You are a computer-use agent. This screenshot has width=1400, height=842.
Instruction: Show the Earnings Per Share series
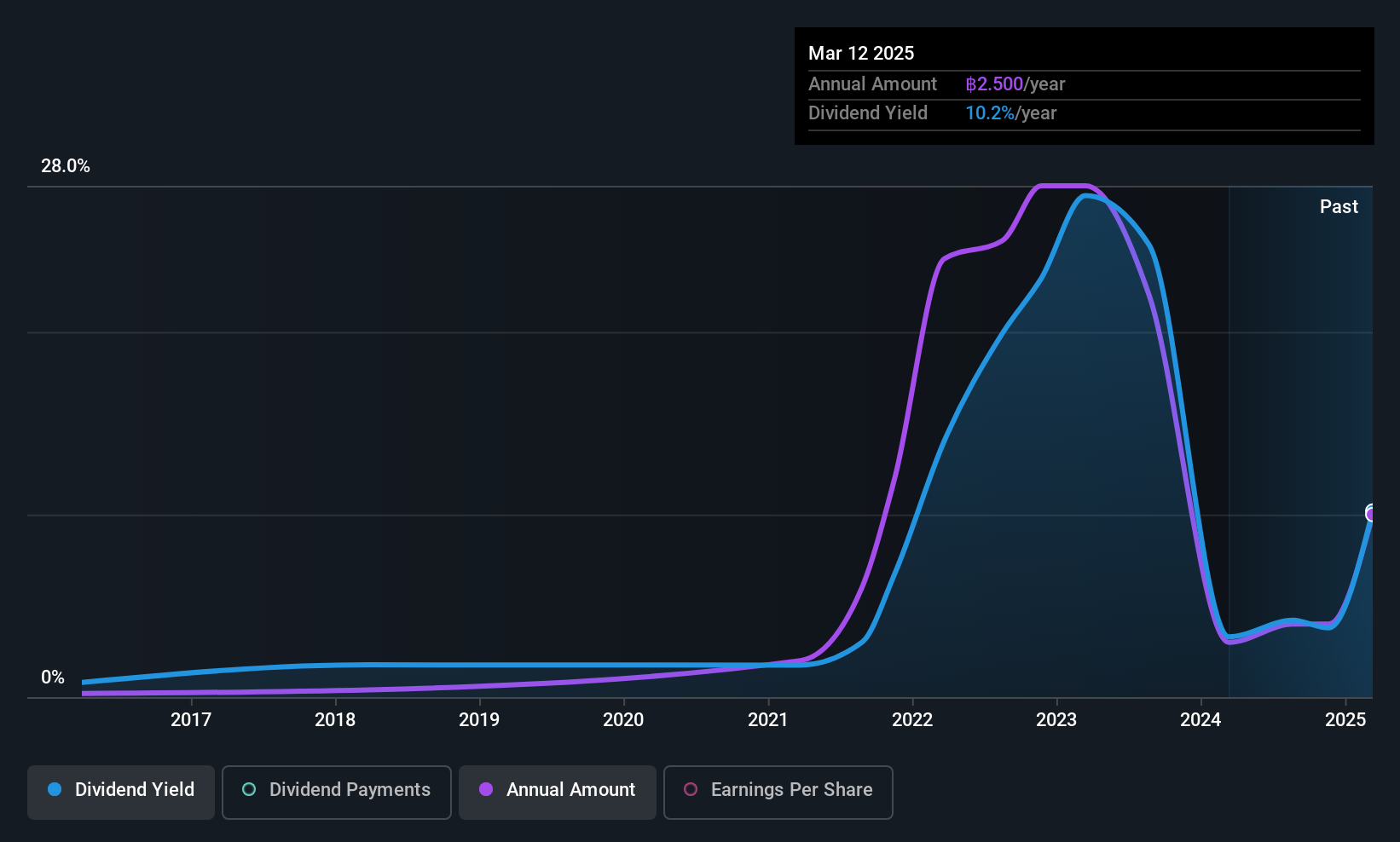coord(778,793)
